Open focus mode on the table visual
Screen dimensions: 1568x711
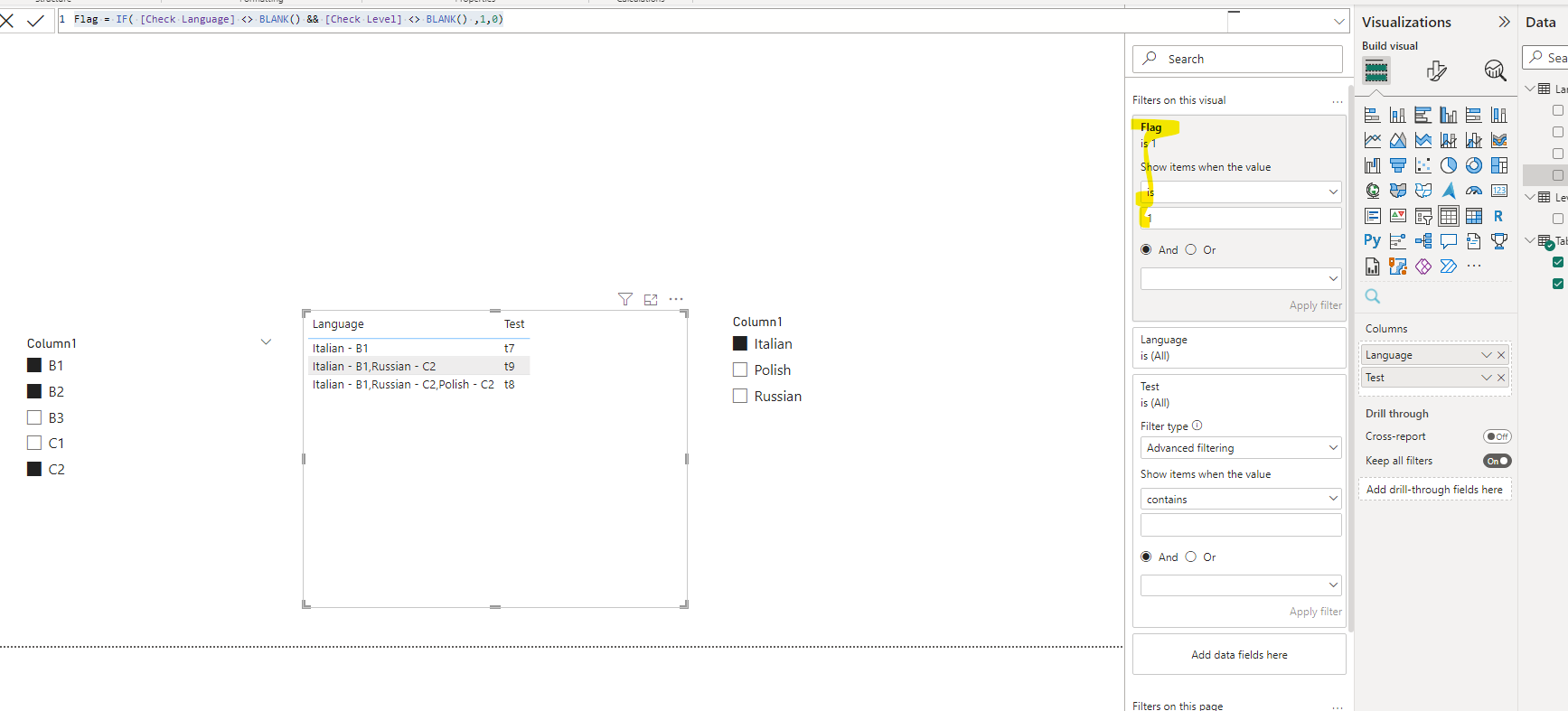coord(651,299)
